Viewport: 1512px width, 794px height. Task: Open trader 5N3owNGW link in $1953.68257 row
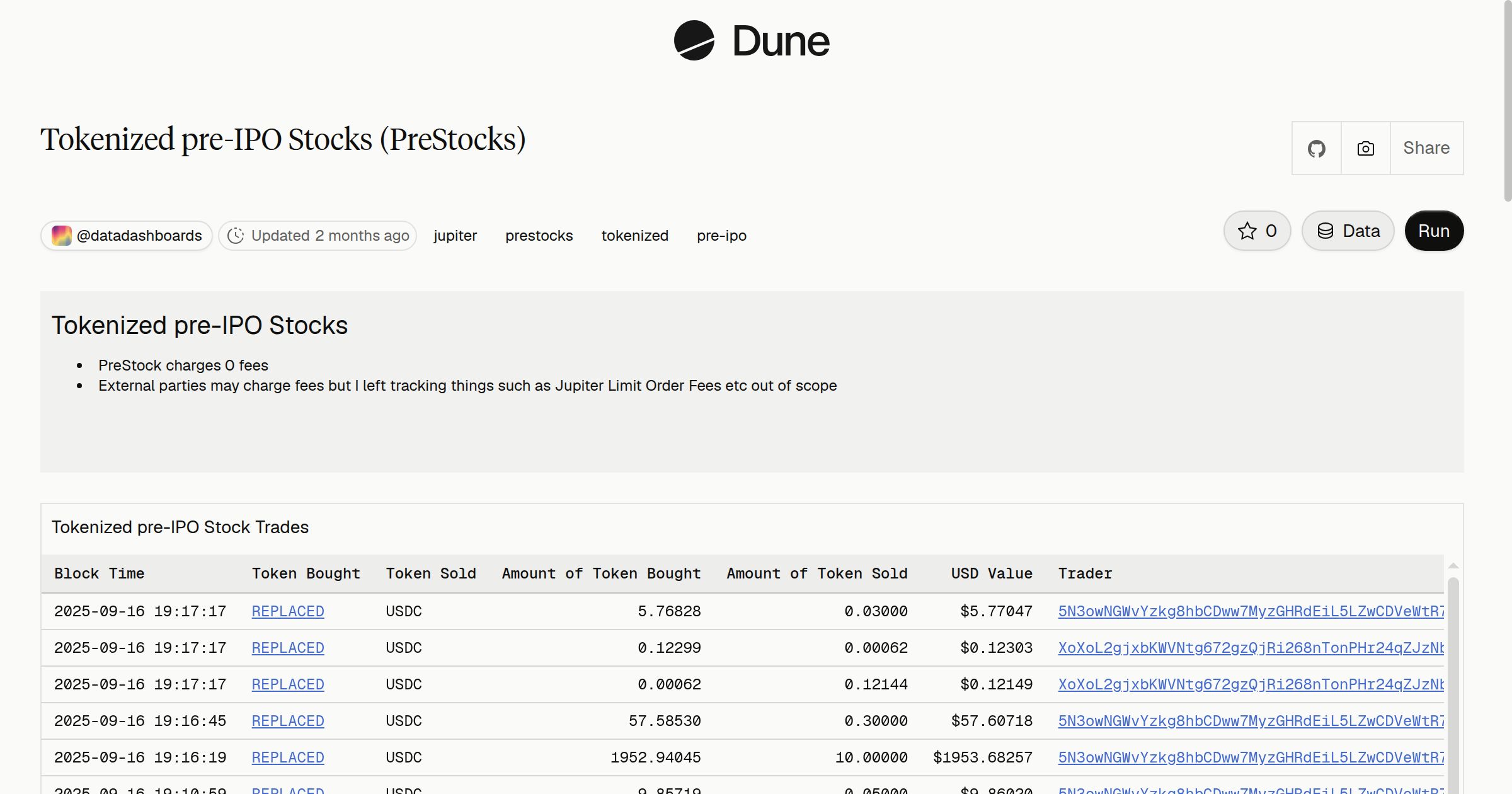(1251, 757)
